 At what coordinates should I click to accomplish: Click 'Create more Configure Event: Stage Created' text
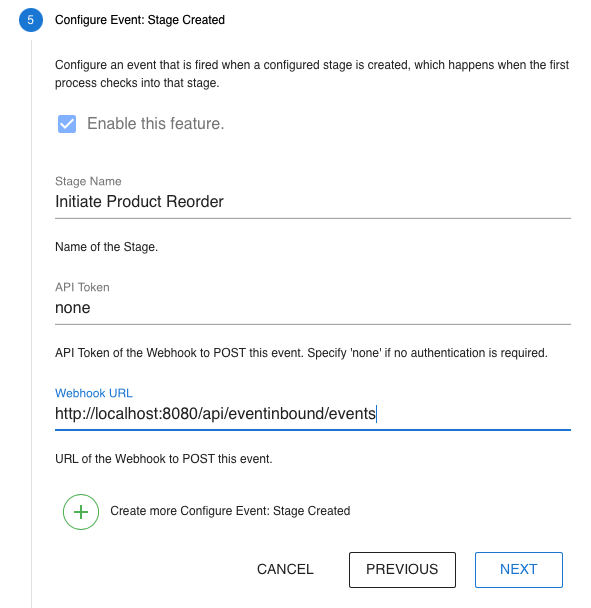230,511
